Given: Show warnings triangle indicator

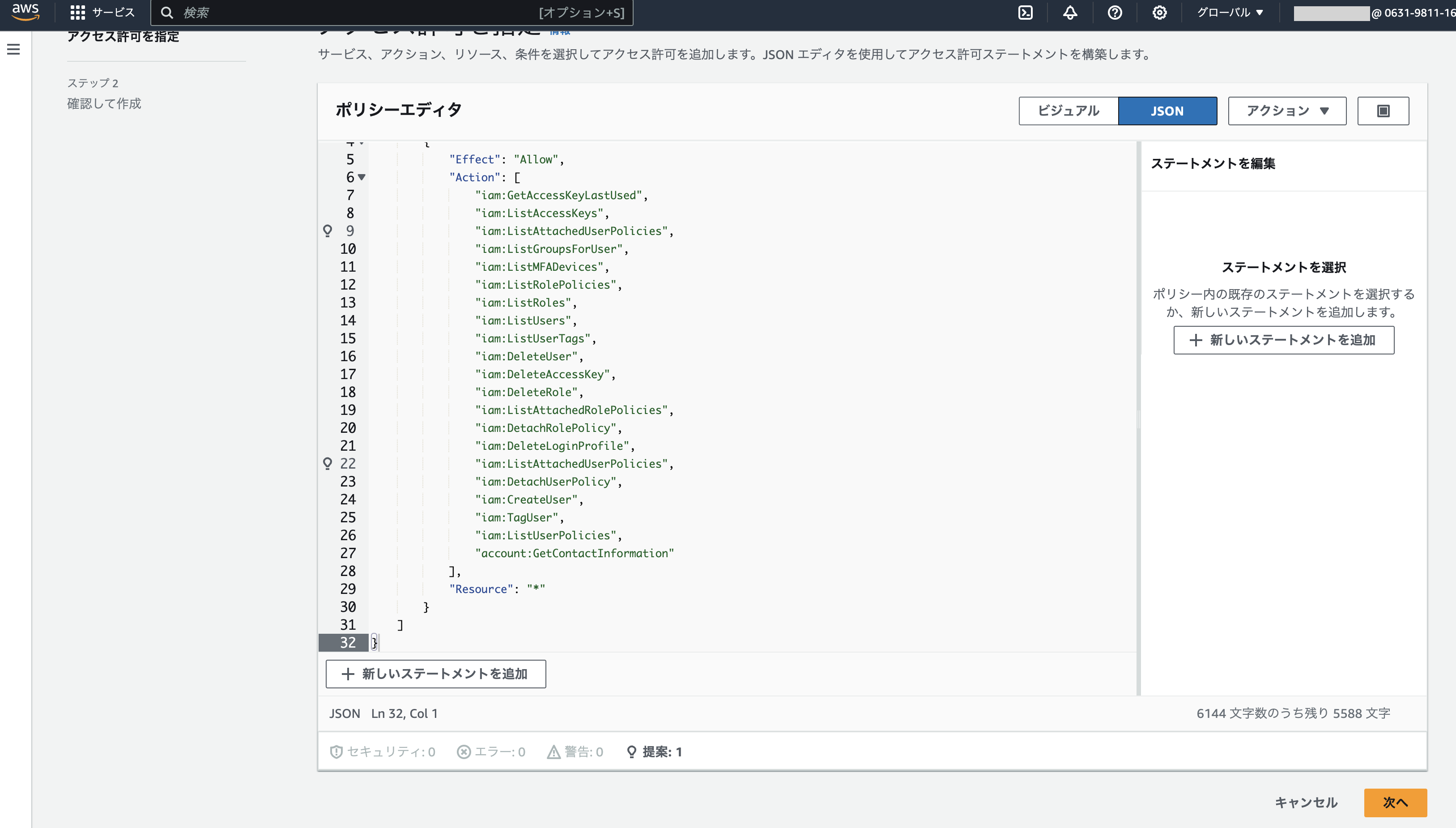Looking at the screenshot, I should (x=575, y=752).
